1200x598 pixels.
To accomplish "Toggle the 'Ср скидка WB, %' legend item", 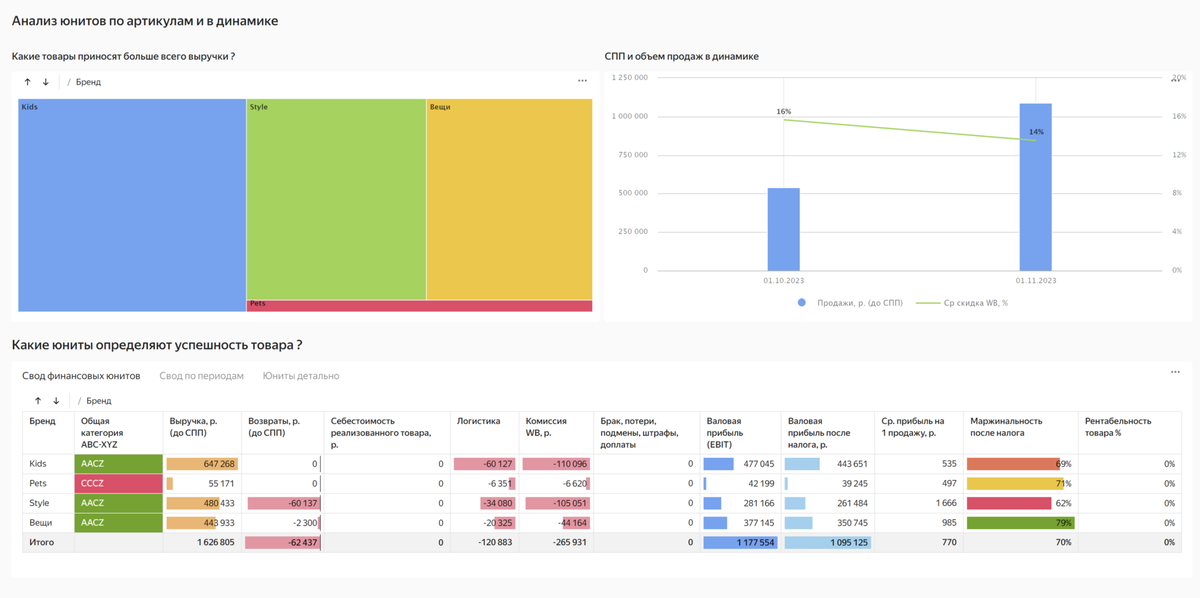I will coord(962,302).
